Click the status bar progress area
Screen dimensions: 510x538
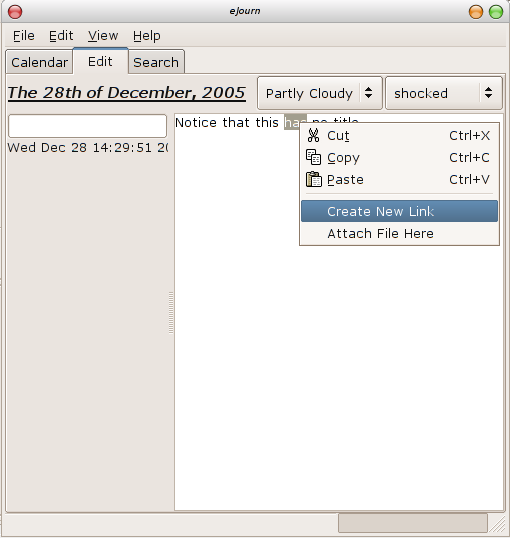click(x=413, y=523)
